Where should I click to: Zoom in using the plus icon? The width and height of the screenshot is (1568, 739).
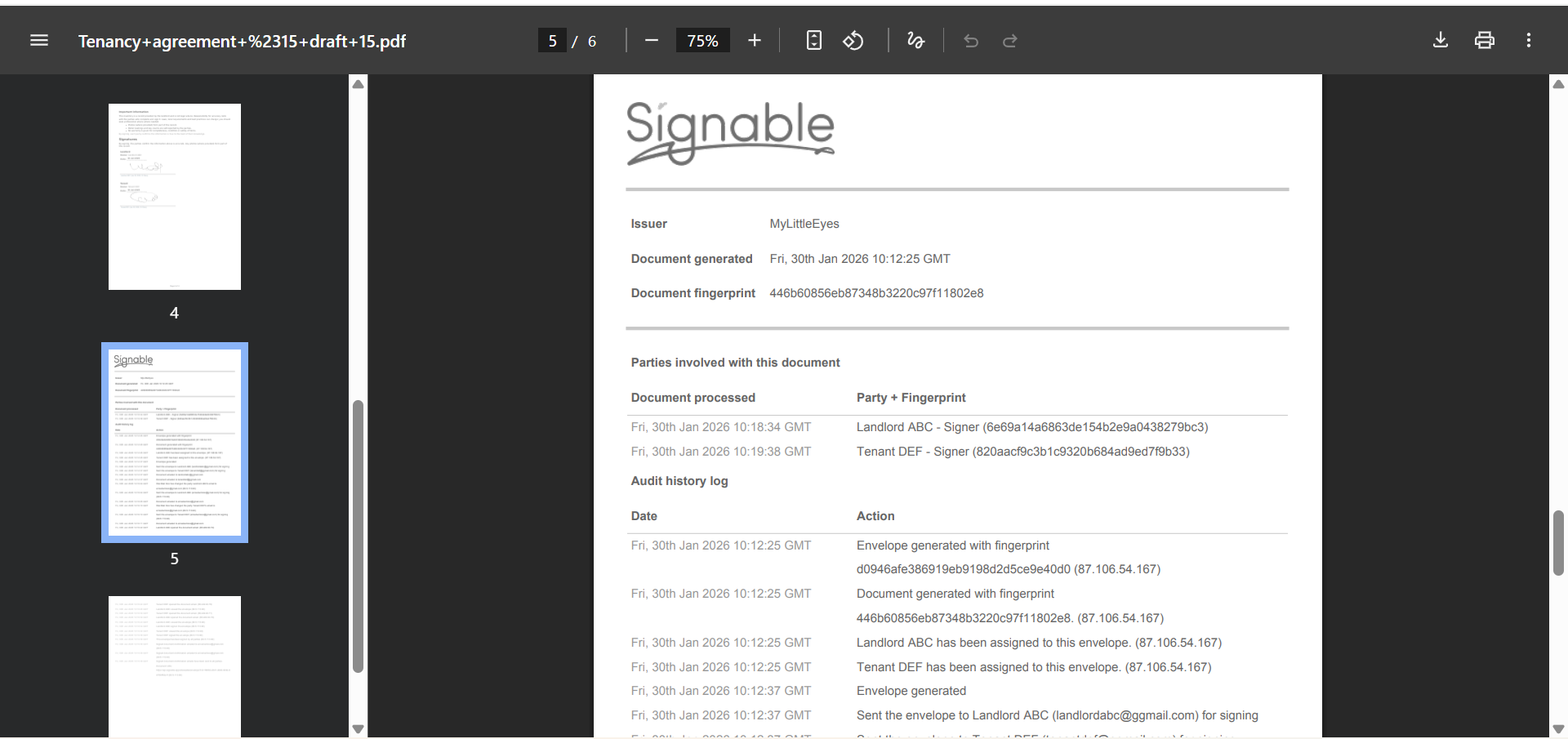(x=754, y=40)
